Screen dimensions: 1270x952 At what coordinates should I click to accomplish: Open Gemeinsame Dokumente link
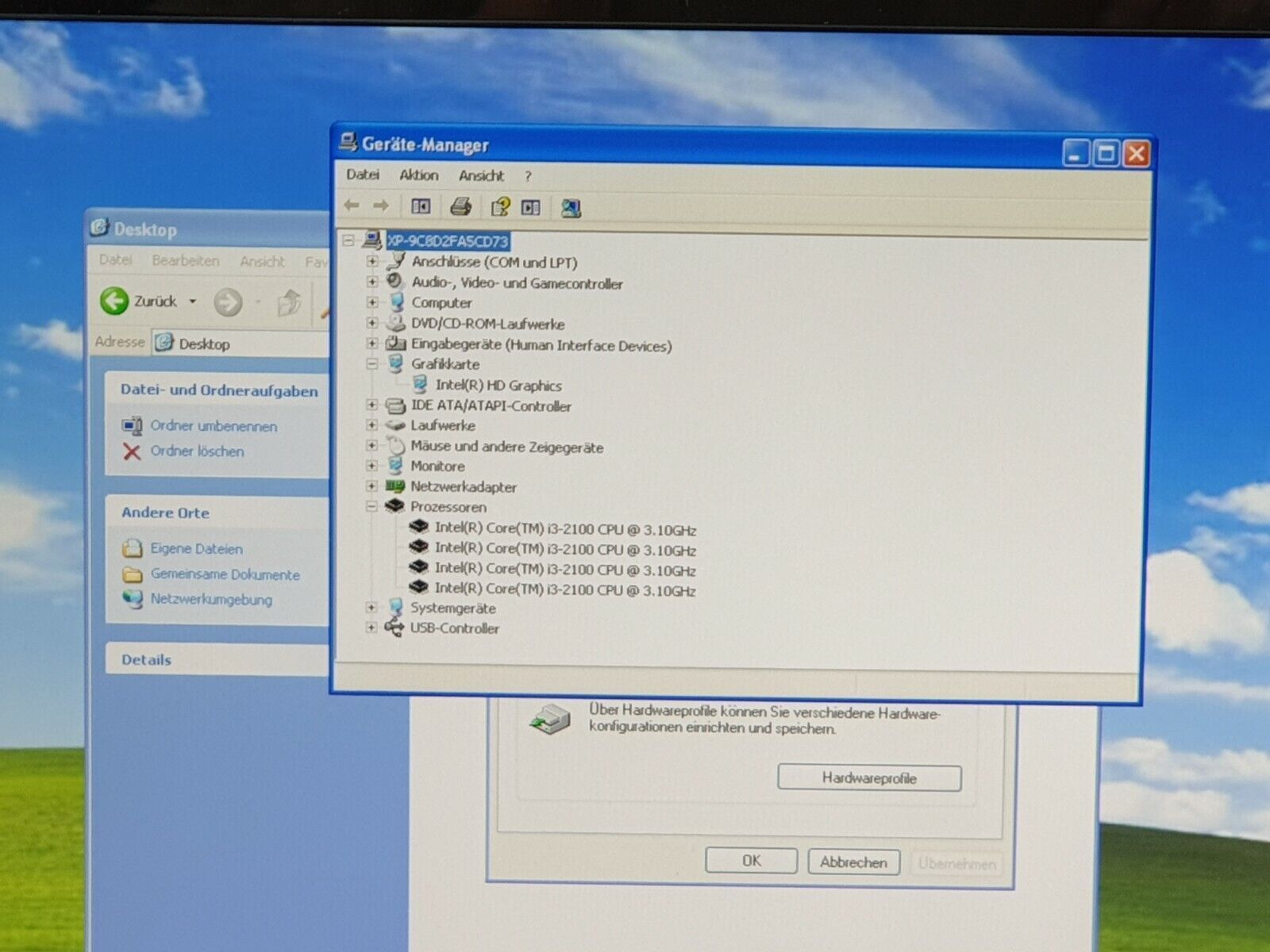pos(225,574)
